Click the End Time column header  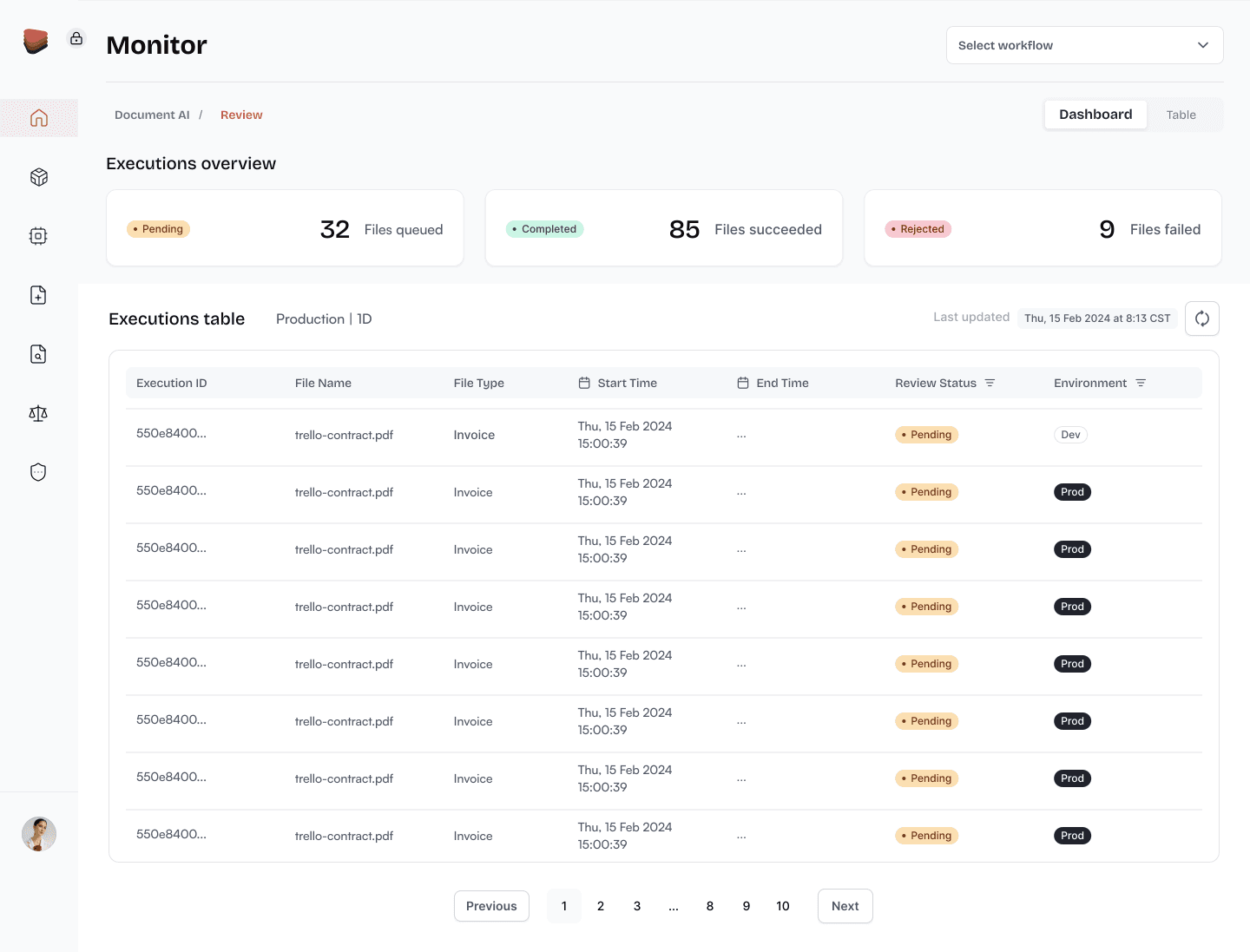(782, 383)
